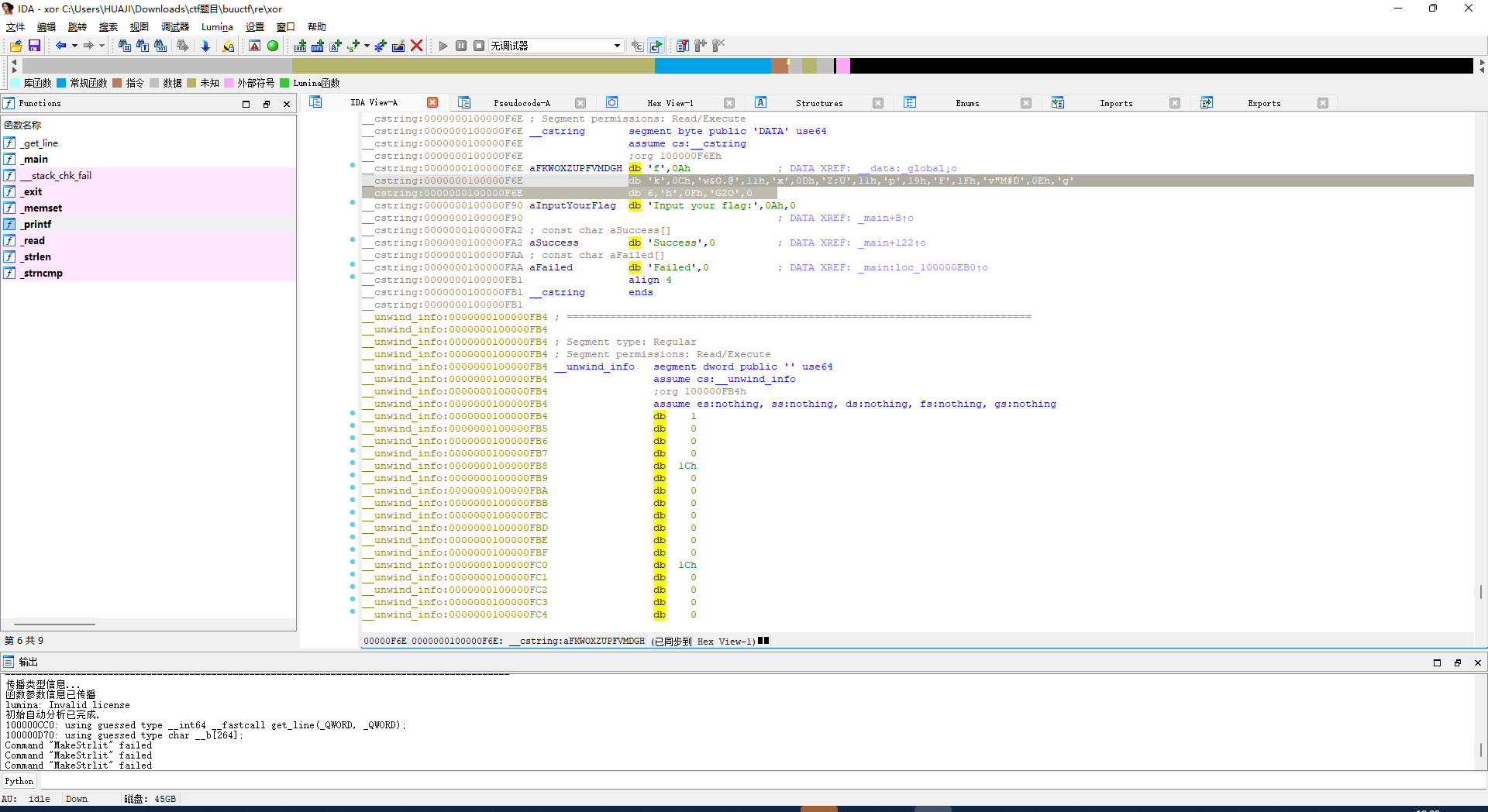This screenshot has width=1488, height=812.
Task: Click the blue regular-function segment in navigation band
Action: pos(713,66)
